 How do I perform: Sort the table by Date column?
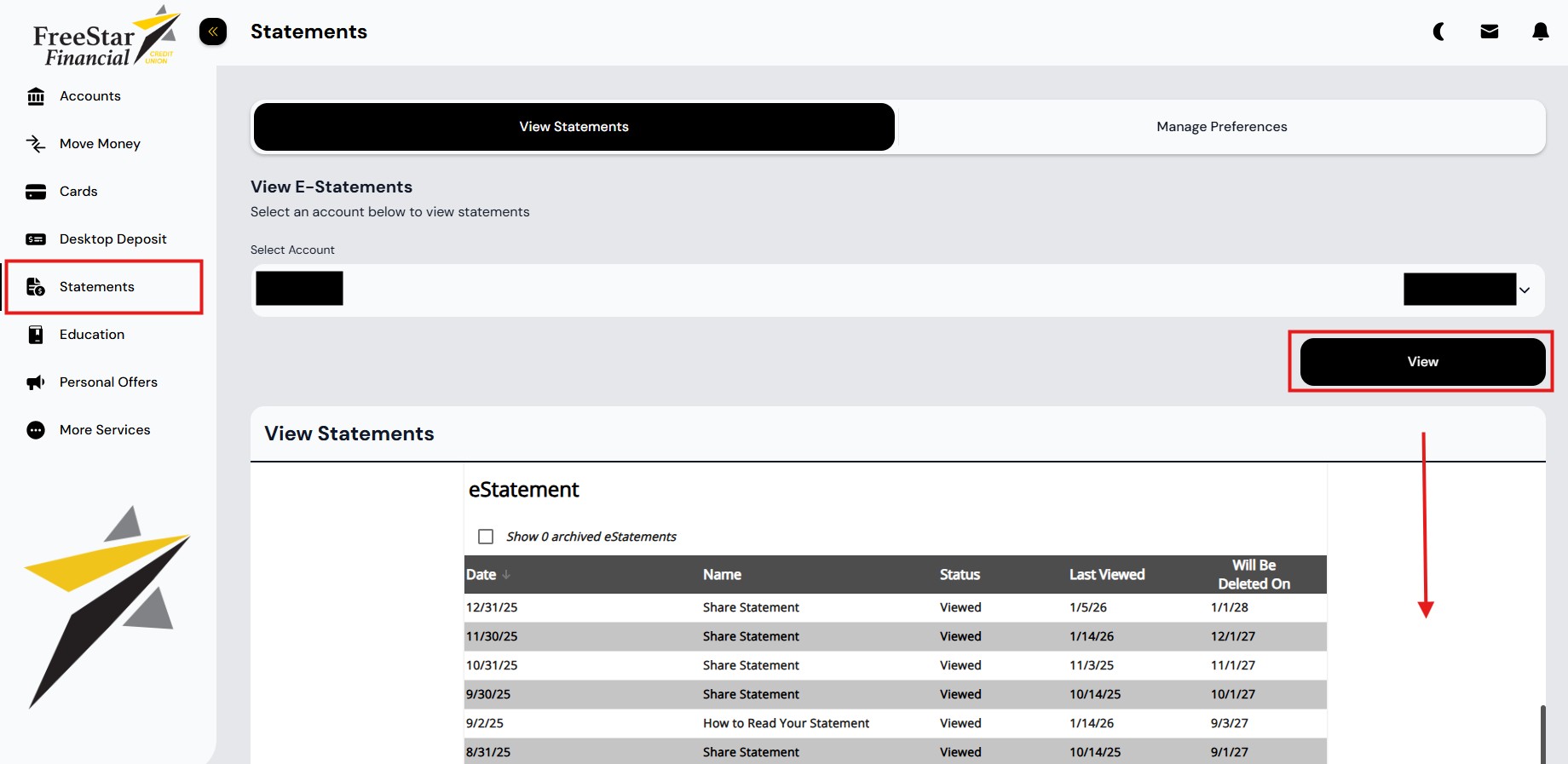click(x=481, y=575)
